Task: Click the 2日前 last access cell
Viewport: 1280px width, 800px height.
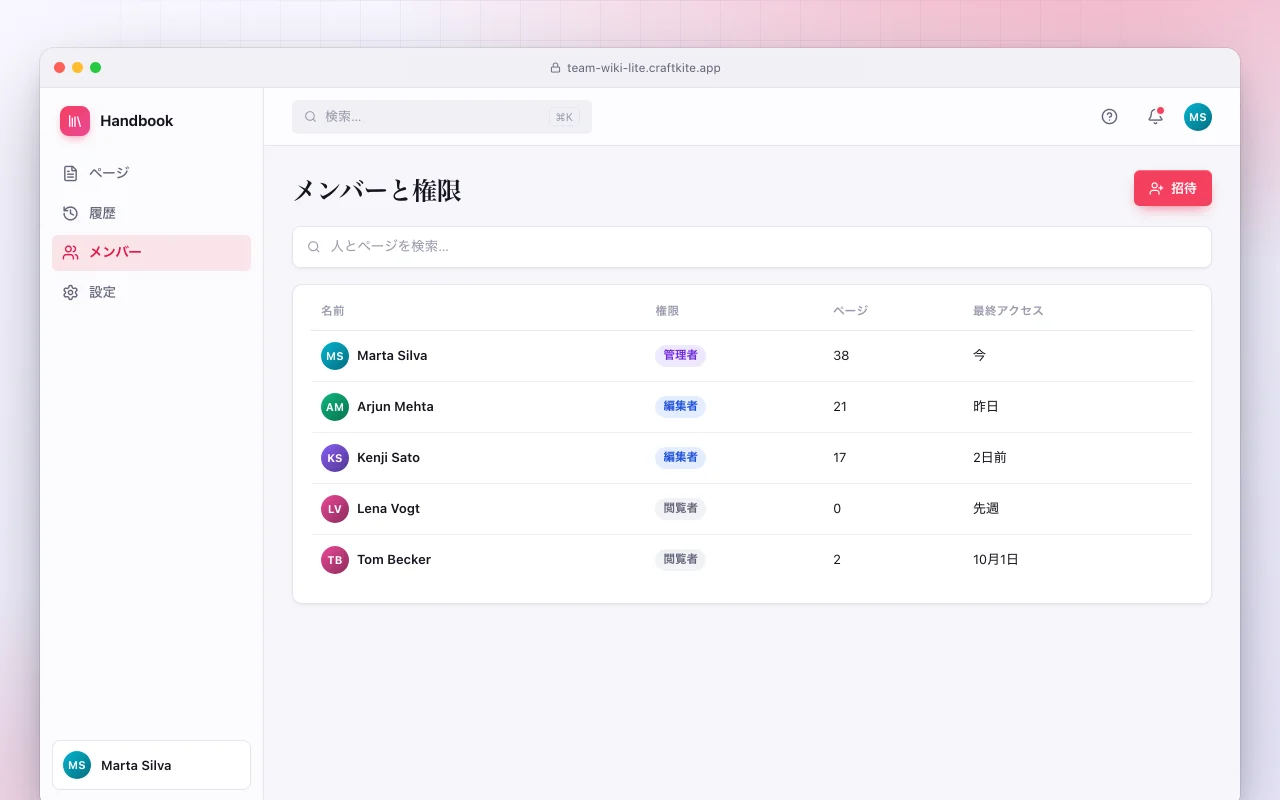Action: coord(990,458)
